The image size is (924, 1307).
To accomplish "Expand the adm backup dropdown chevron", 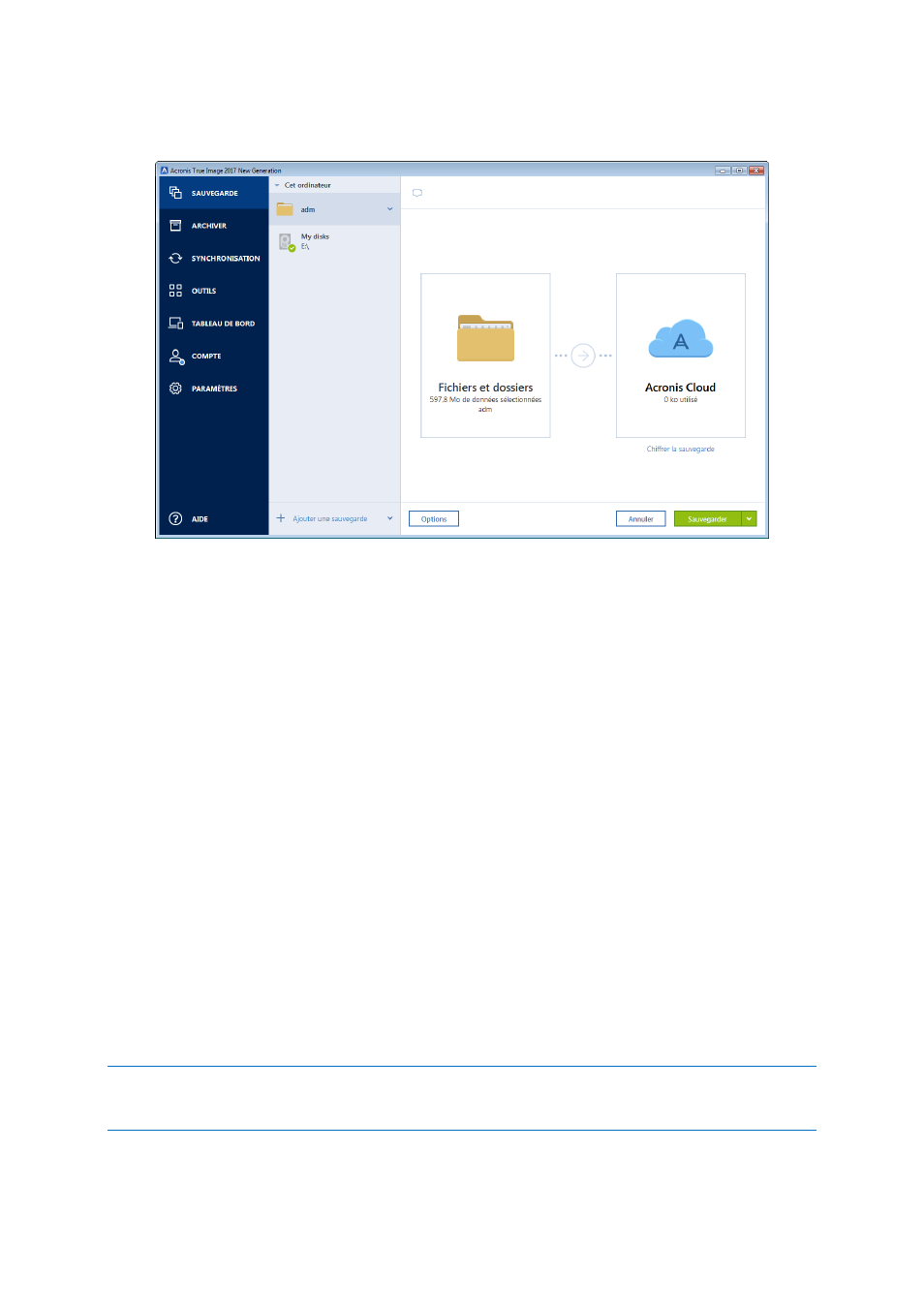I will pyautogui.click(x=390, y=209).
